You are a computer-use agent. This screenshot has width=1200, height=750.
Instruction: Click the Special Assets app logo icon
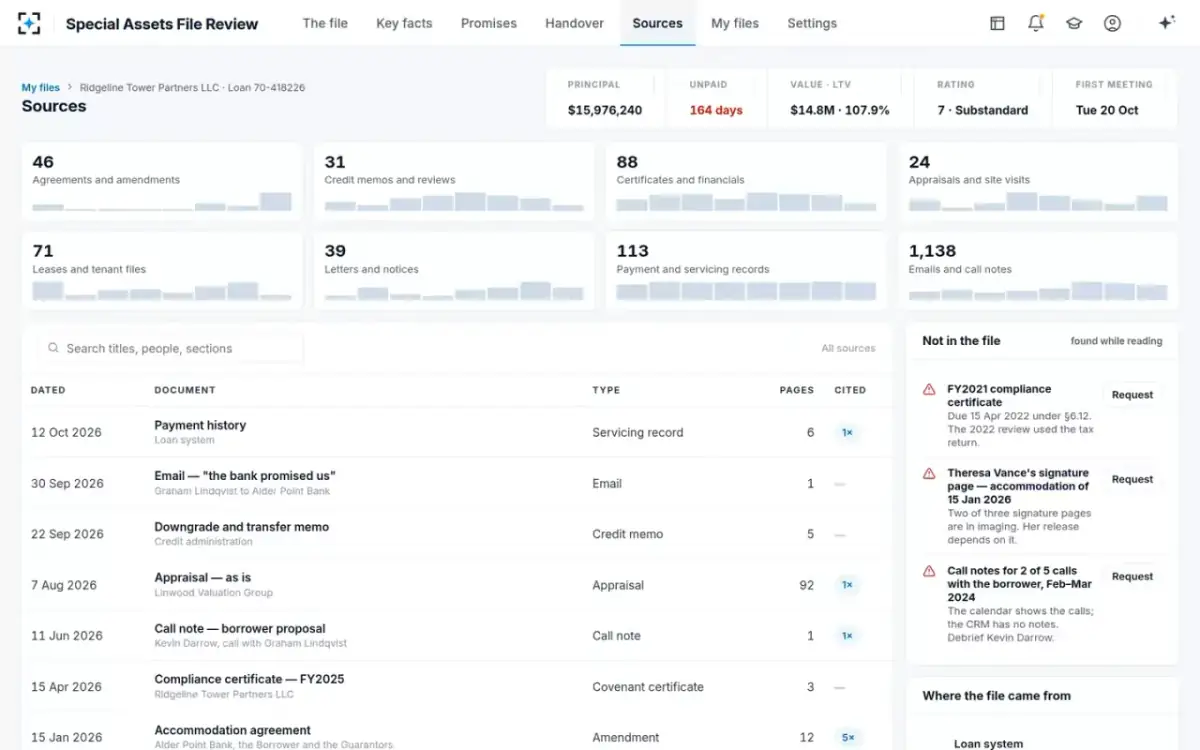coord(30,24)
